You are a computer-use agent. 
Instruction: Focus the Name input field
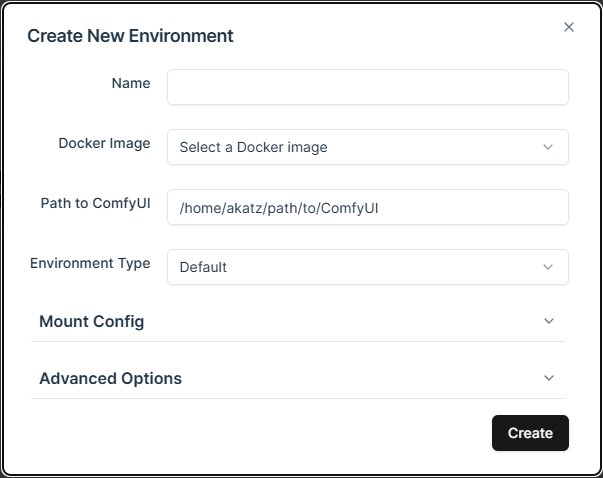[367, 87]
